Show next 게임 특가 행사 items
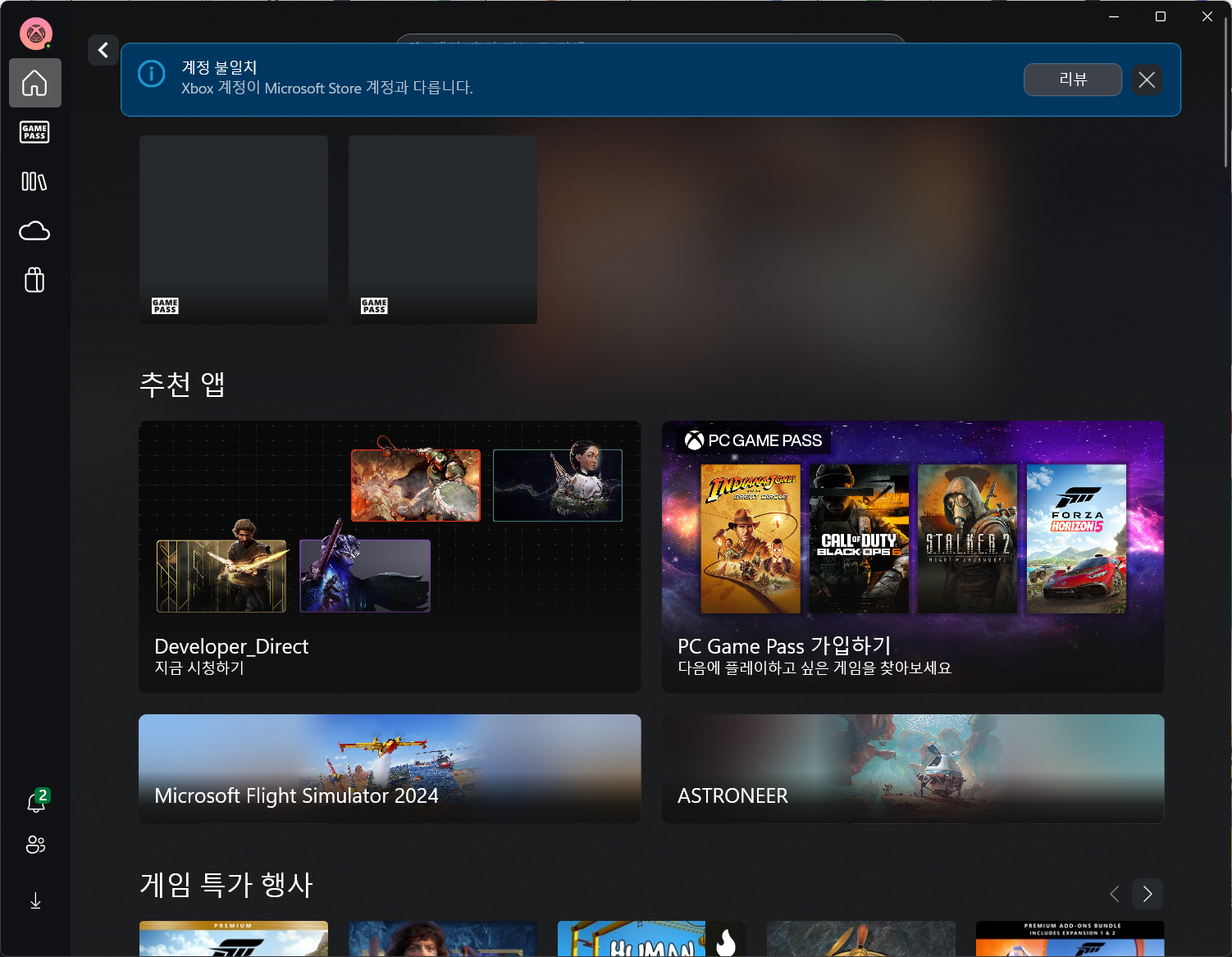This screenshot has width=1232, height=957. 1147,894
